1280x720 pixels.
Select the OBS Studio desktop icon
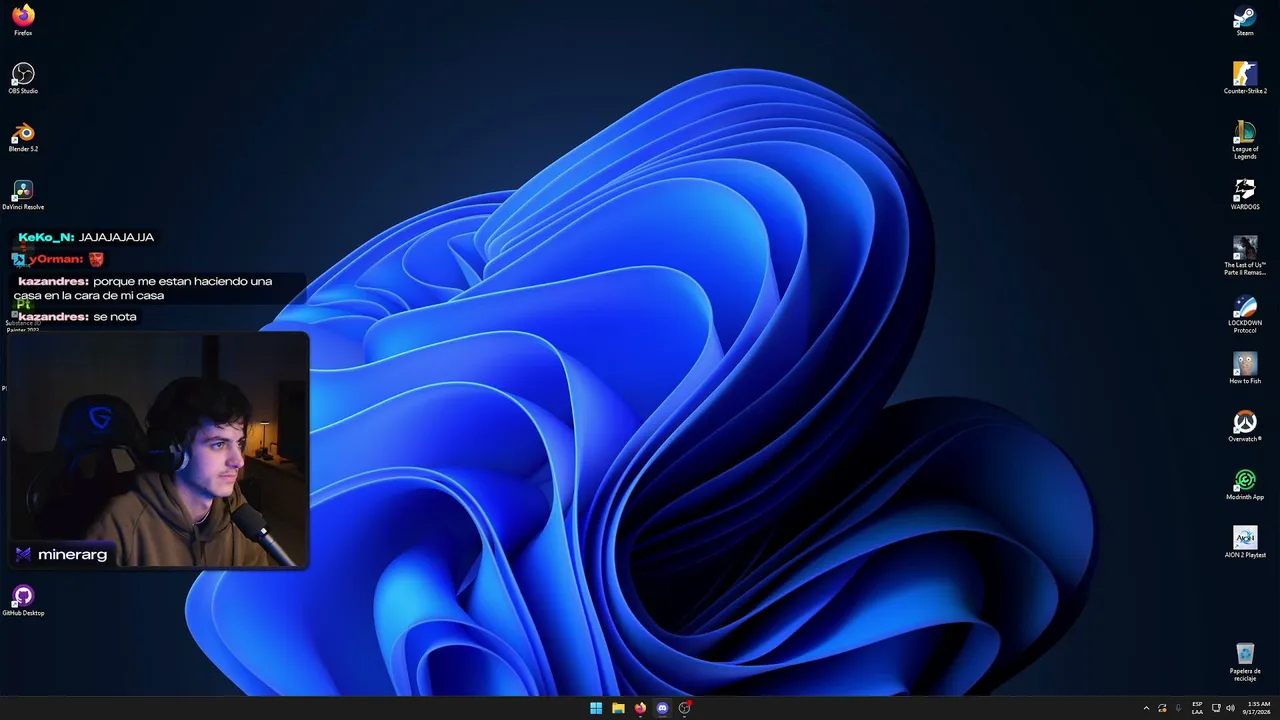coord(23,78)
